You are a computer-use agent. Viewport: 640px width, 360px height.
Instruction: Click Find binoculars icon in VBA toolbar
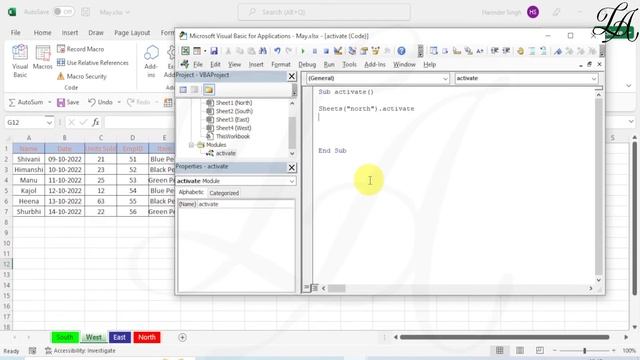[263, 51]
